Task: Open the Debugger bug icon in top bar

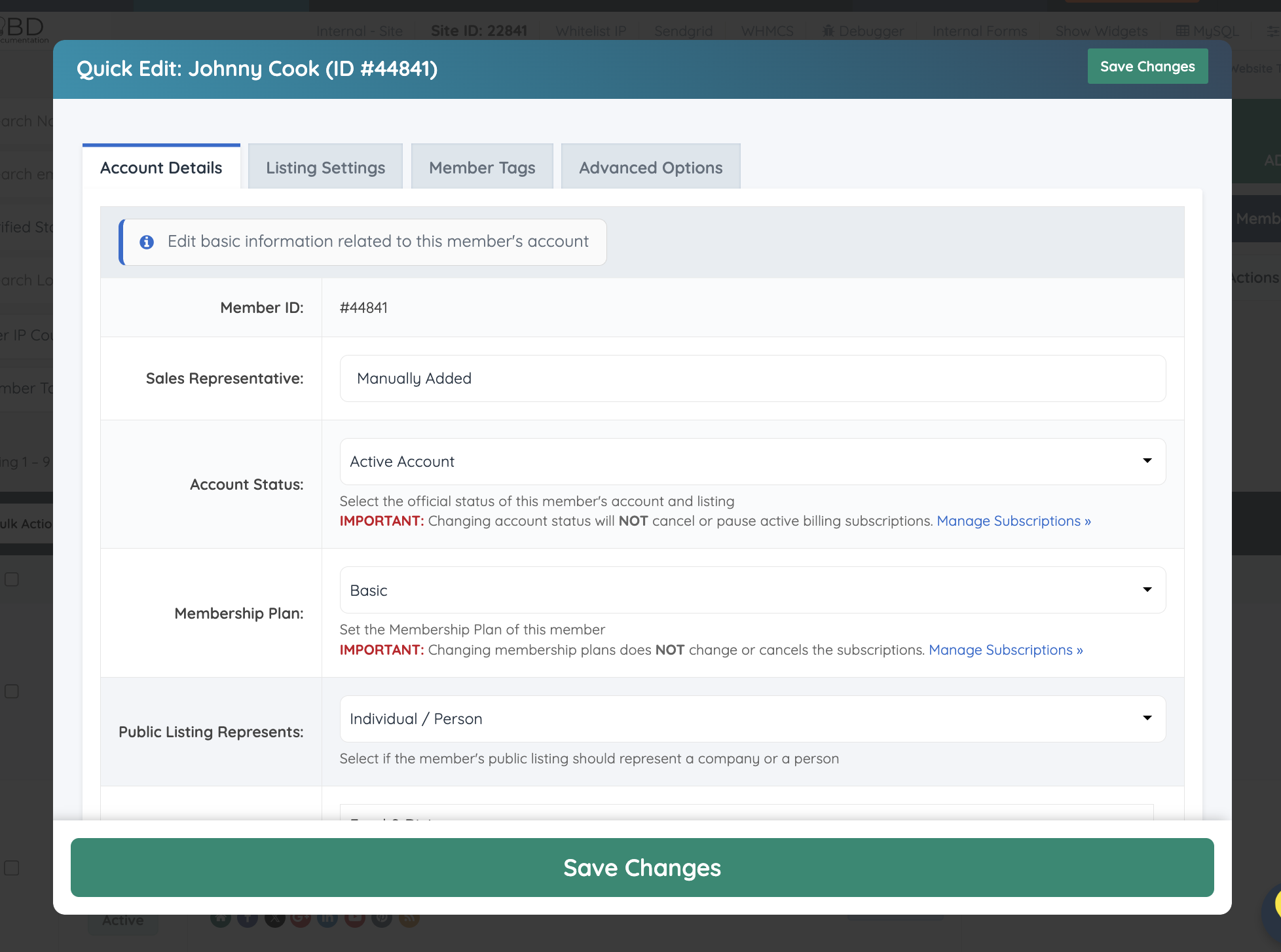Action: (x=828, y=31)
